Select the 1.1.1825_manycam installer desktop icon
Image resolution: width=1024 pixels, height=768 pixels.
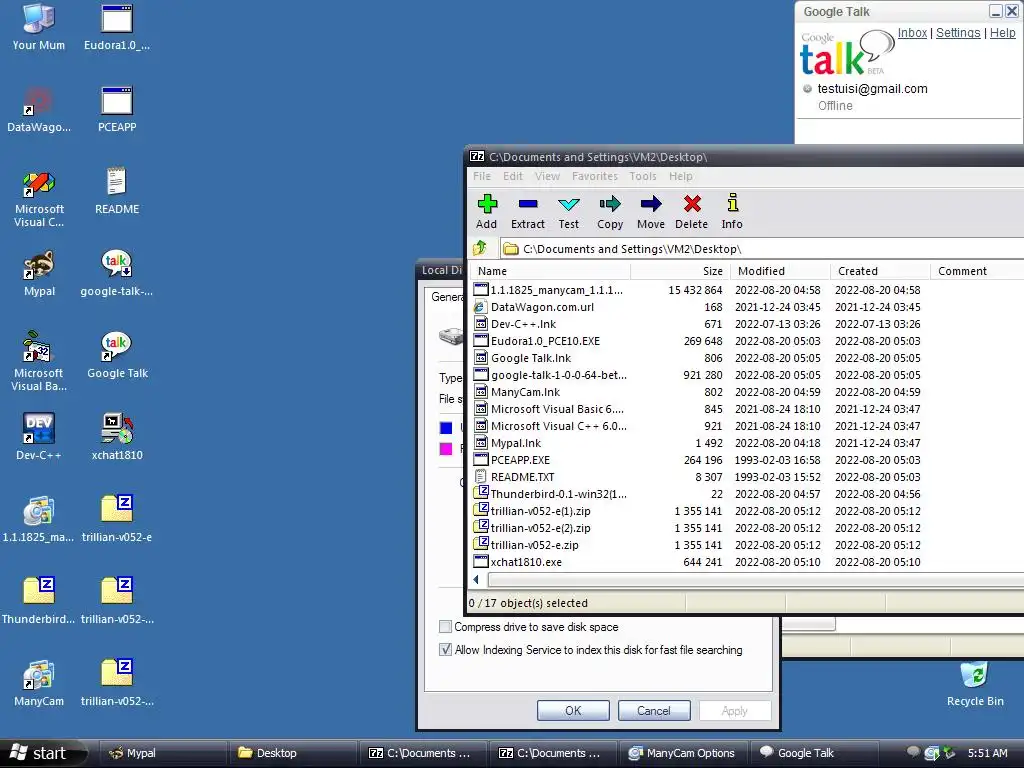(x=39, y=519)
